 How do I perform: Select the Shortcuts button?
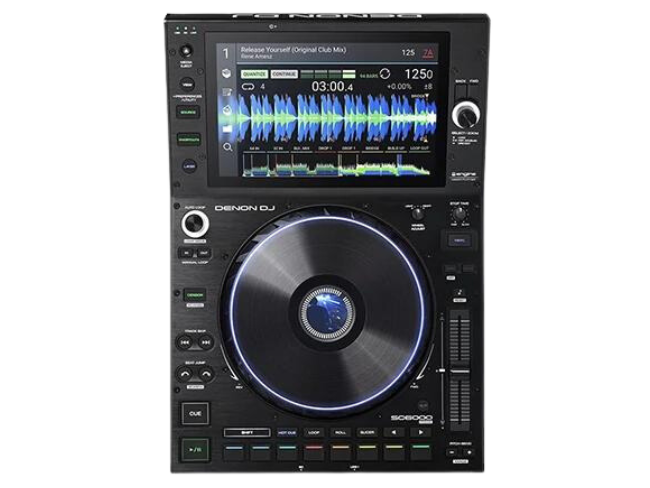(189, 140)
